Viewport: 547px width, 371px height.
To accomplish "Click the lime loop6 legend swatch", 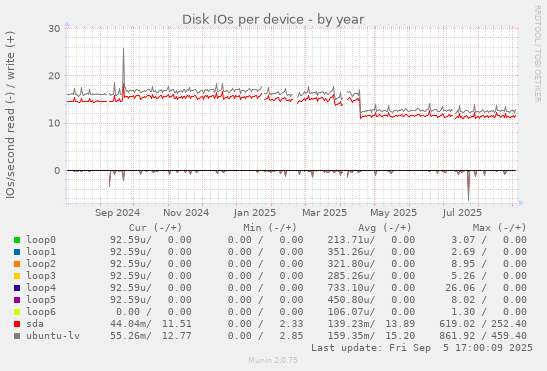I will 17,312.
